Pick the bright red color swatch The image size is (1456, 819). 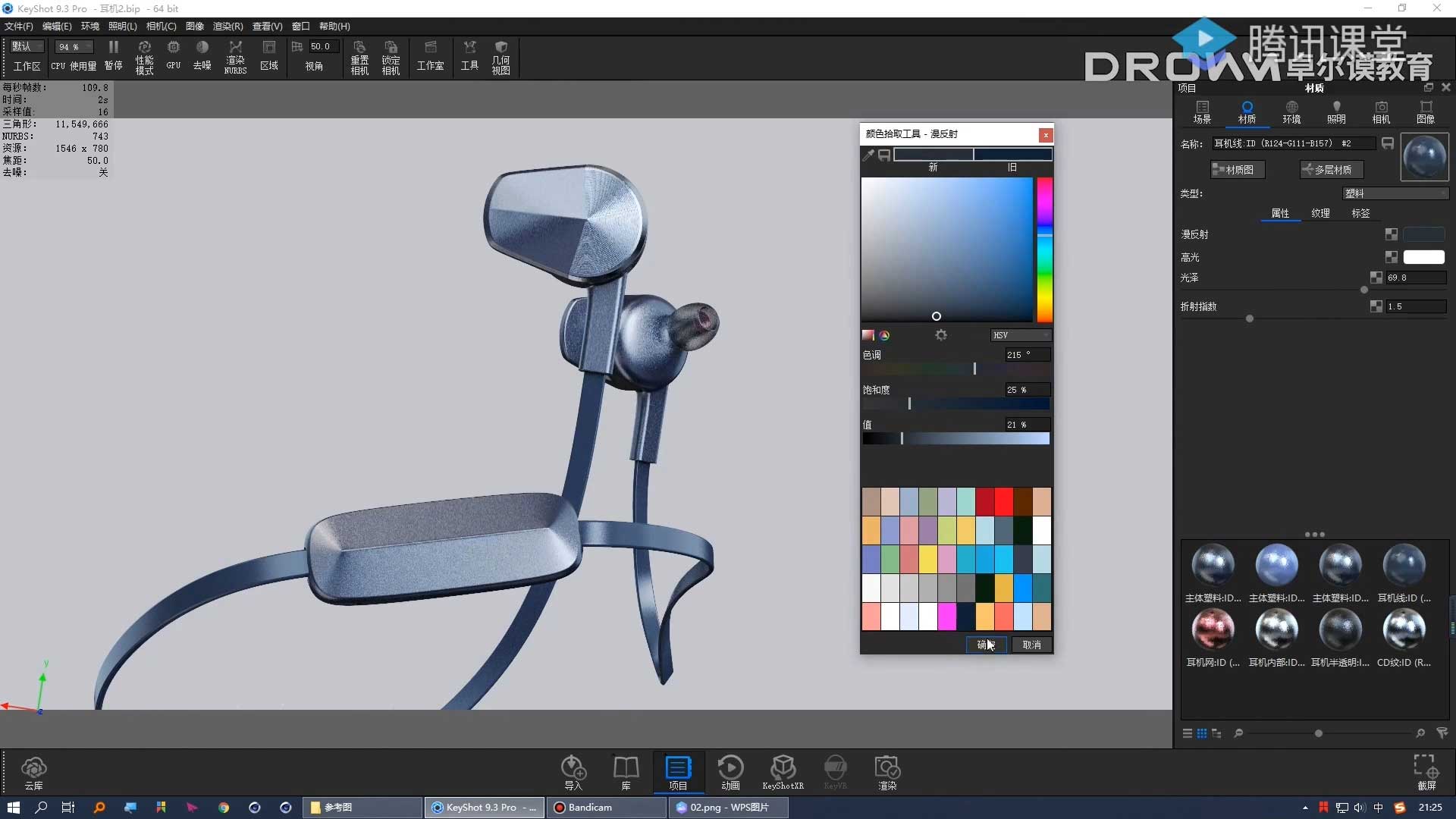[x=1003, y=501]
